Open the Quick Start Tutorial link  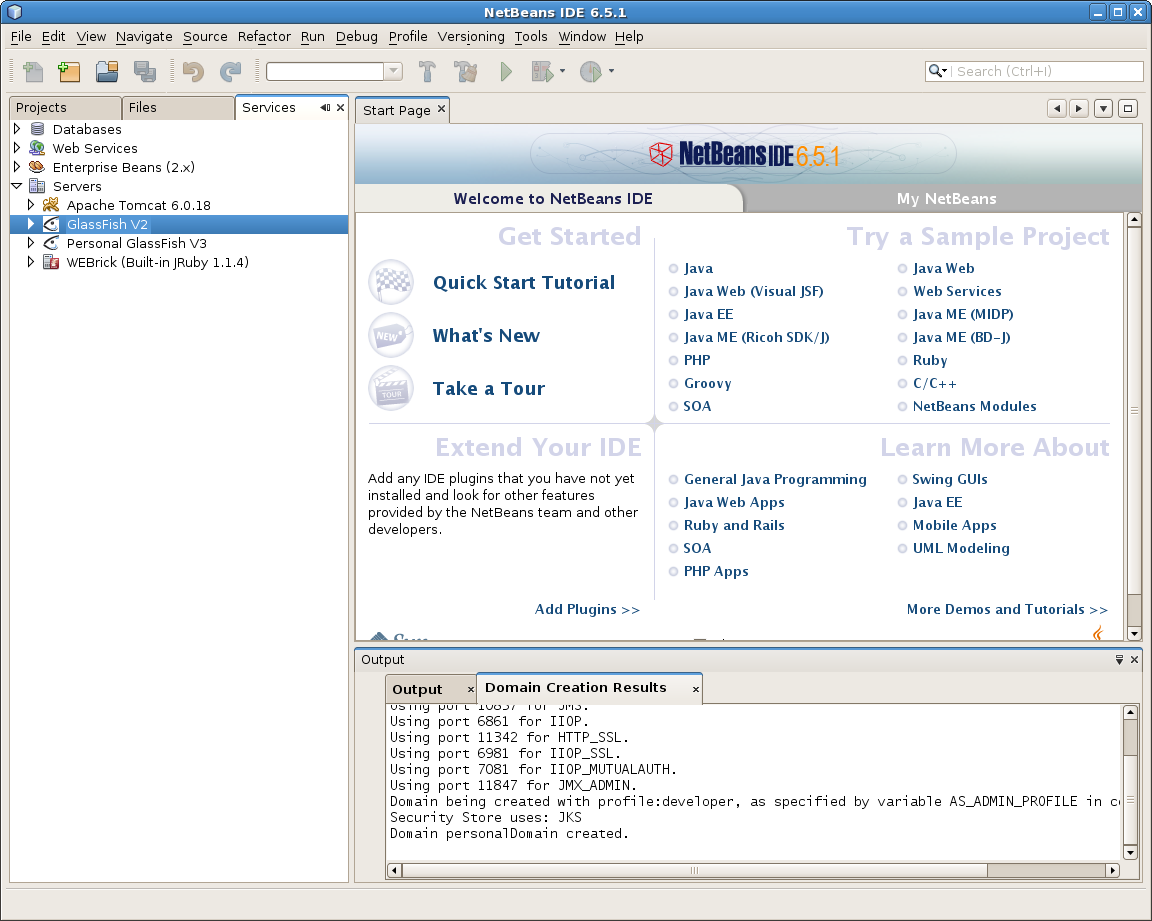click(x=523, y=283)
